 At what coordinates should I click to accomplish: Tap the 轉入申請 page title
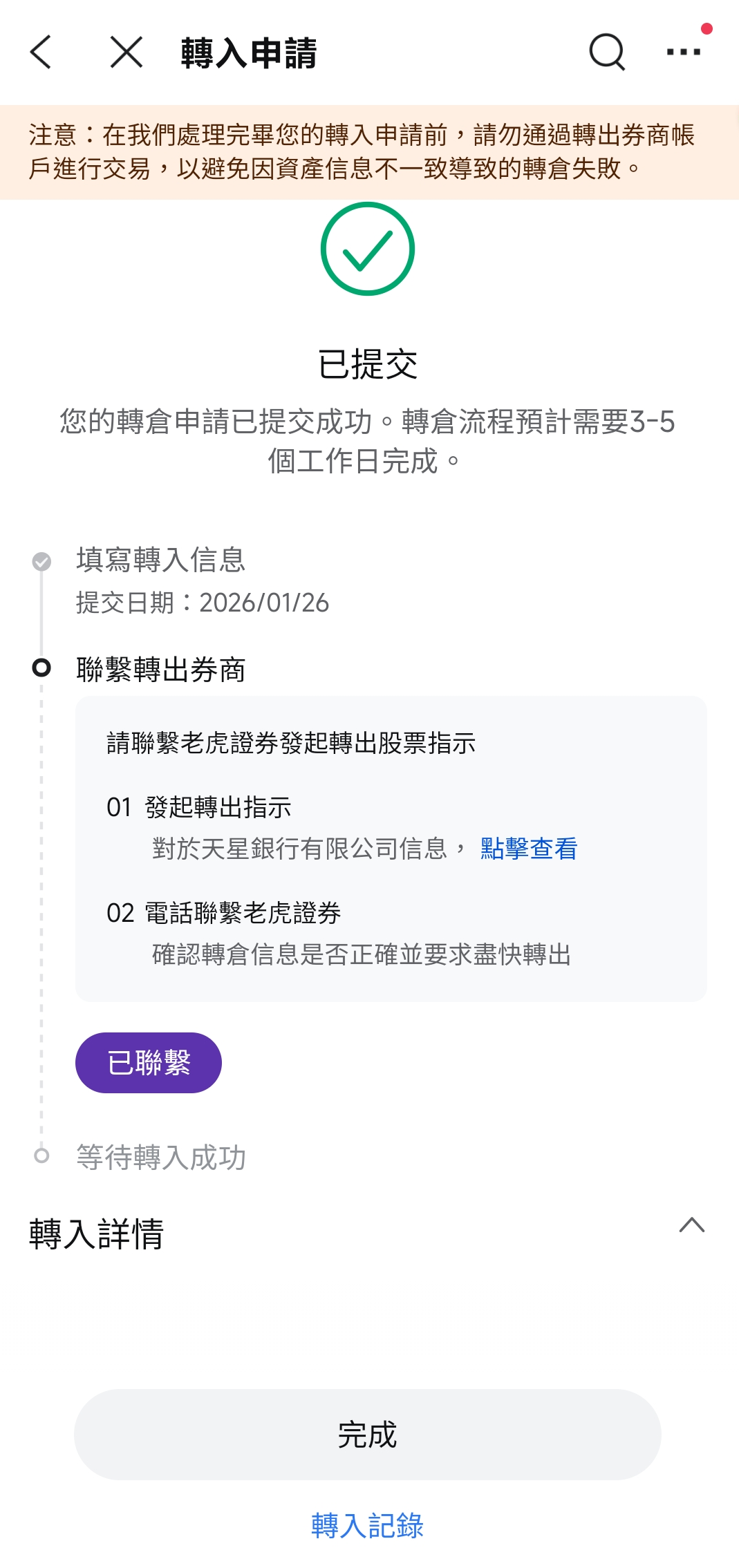pos(249,53)
